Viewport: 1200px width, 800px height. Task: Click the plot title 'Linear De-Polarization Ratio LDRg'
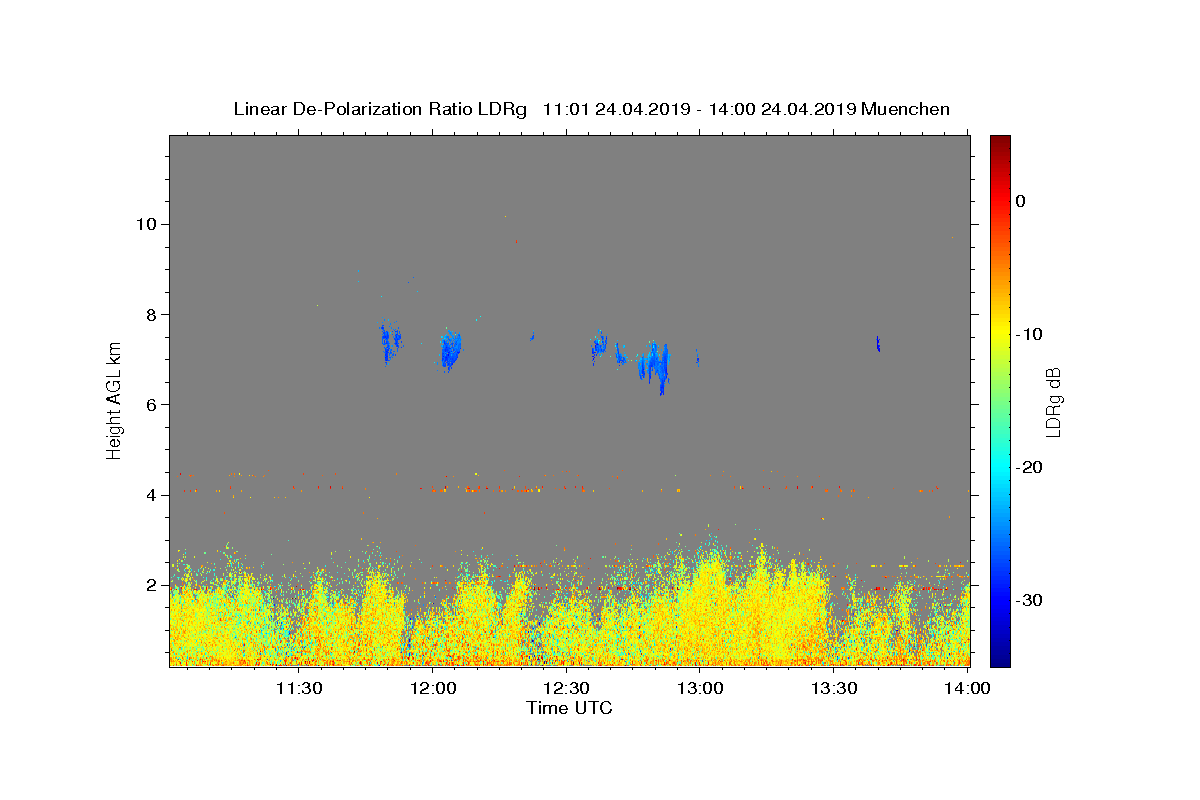(379, 109)
